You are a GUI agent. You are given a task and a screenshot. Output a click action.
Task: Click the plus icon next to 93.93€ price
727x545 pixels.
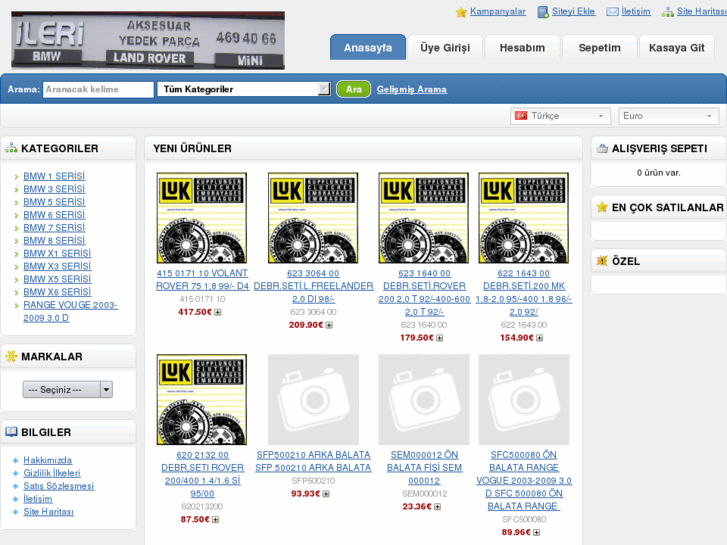tap(326, 494)
